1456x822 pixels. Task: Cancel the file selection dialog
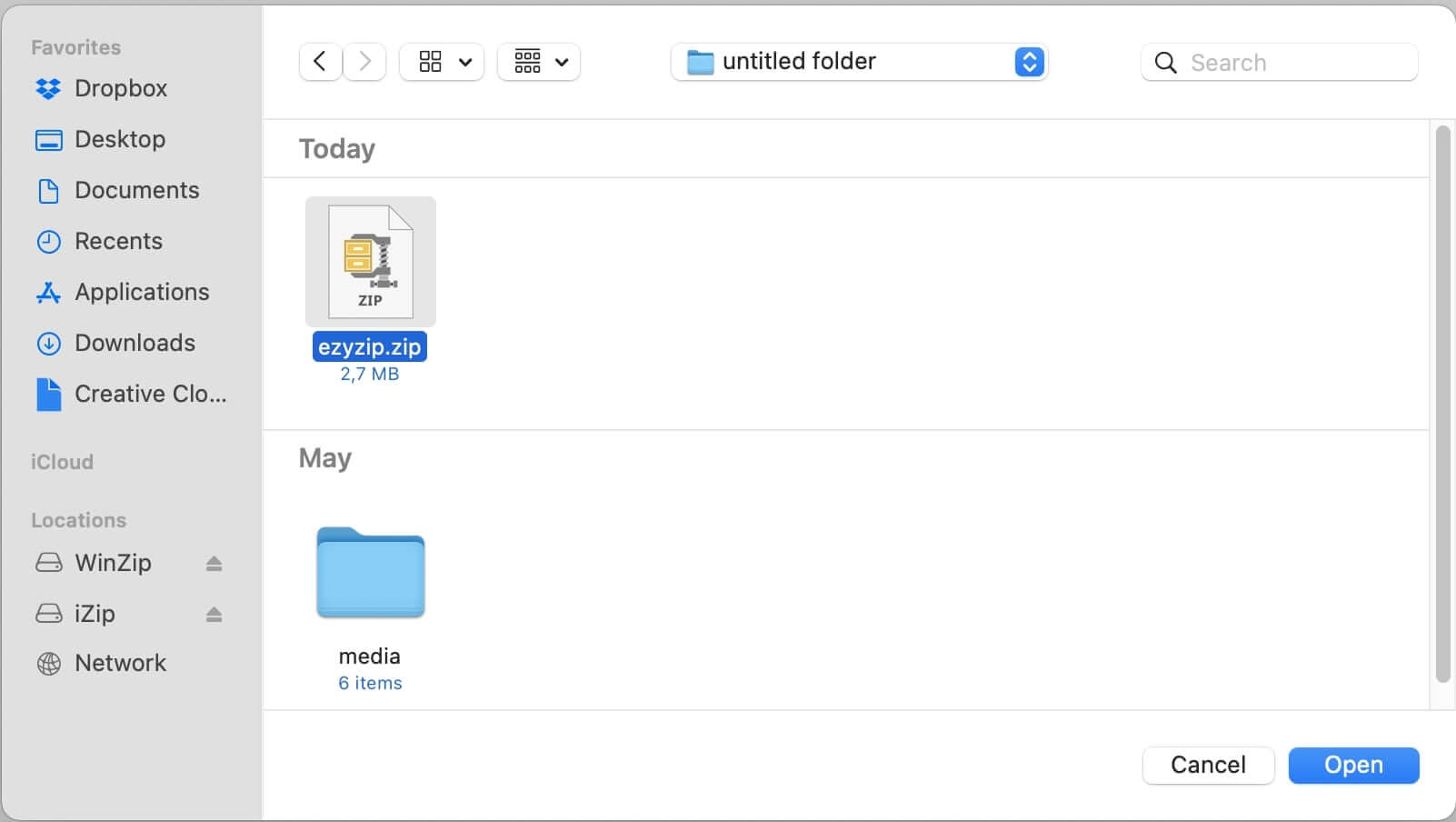[1208, 765]
